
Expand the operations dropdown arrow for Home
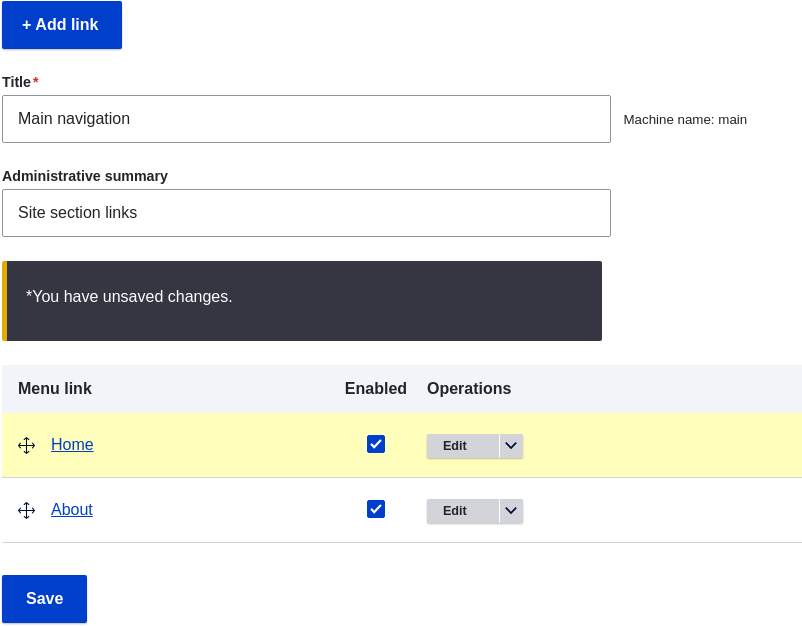(x=511, y=446)
